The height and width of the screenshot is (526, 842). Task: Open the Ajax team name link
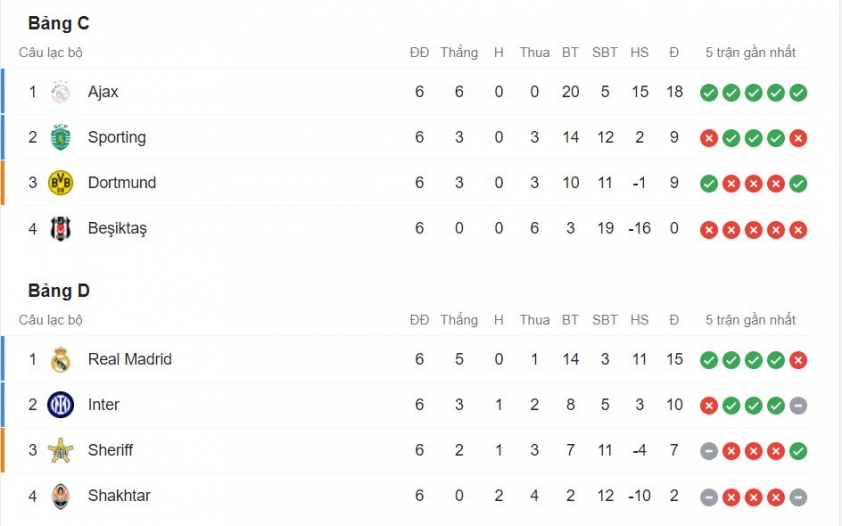103,92
